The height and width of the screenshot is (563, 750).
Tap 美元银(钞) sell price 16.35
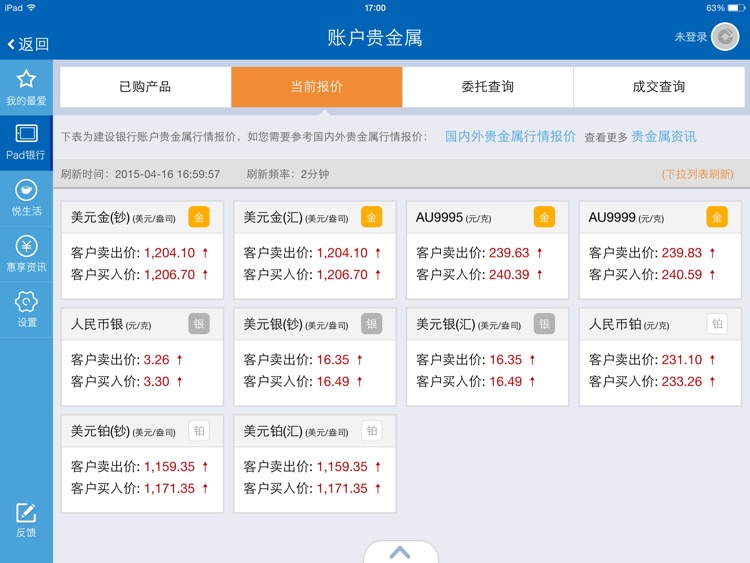click(x=333, y=360)
